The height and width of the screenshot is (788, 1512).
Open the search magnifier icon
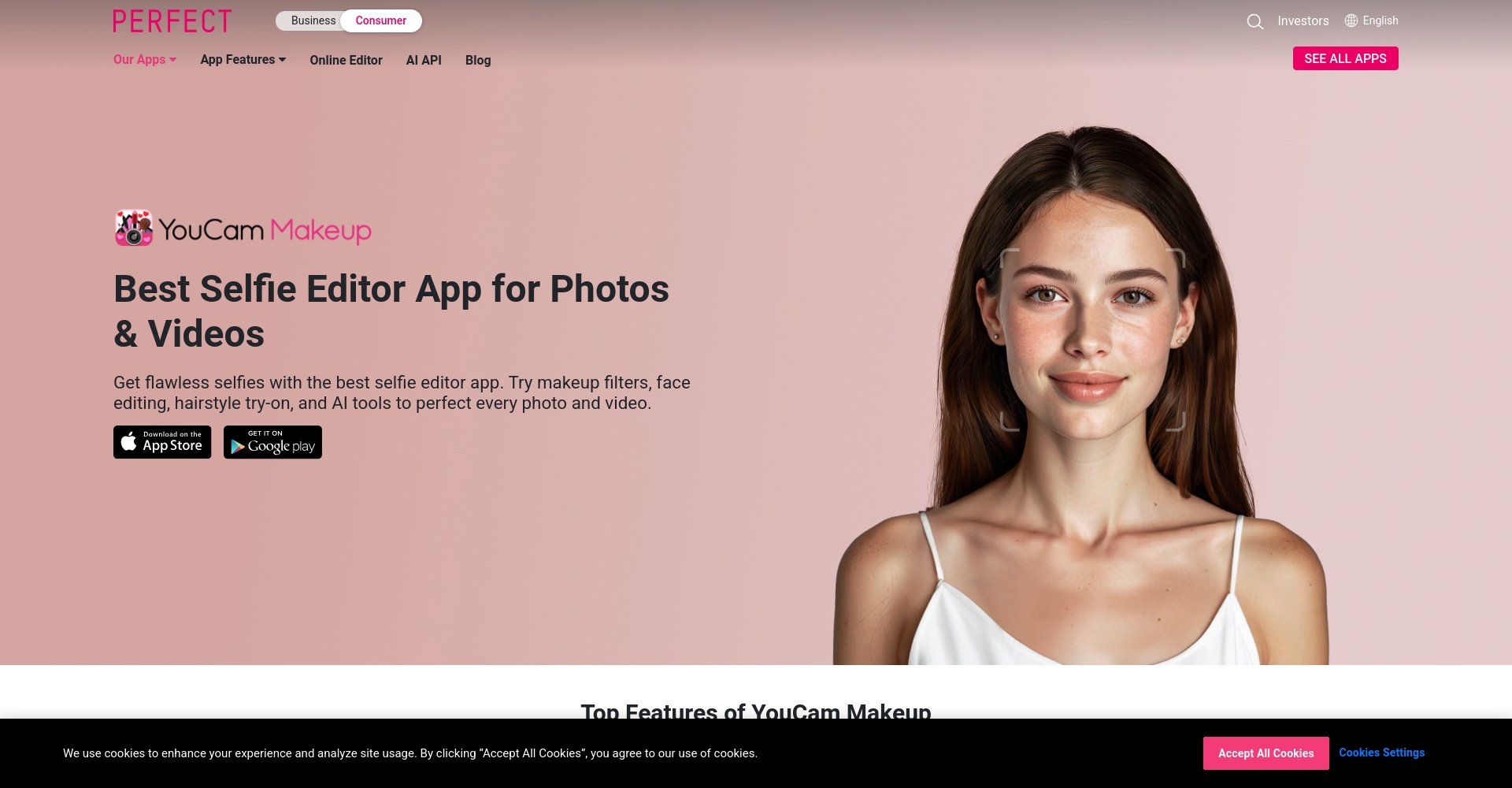pyautogui.click(x=1255, y=22)
